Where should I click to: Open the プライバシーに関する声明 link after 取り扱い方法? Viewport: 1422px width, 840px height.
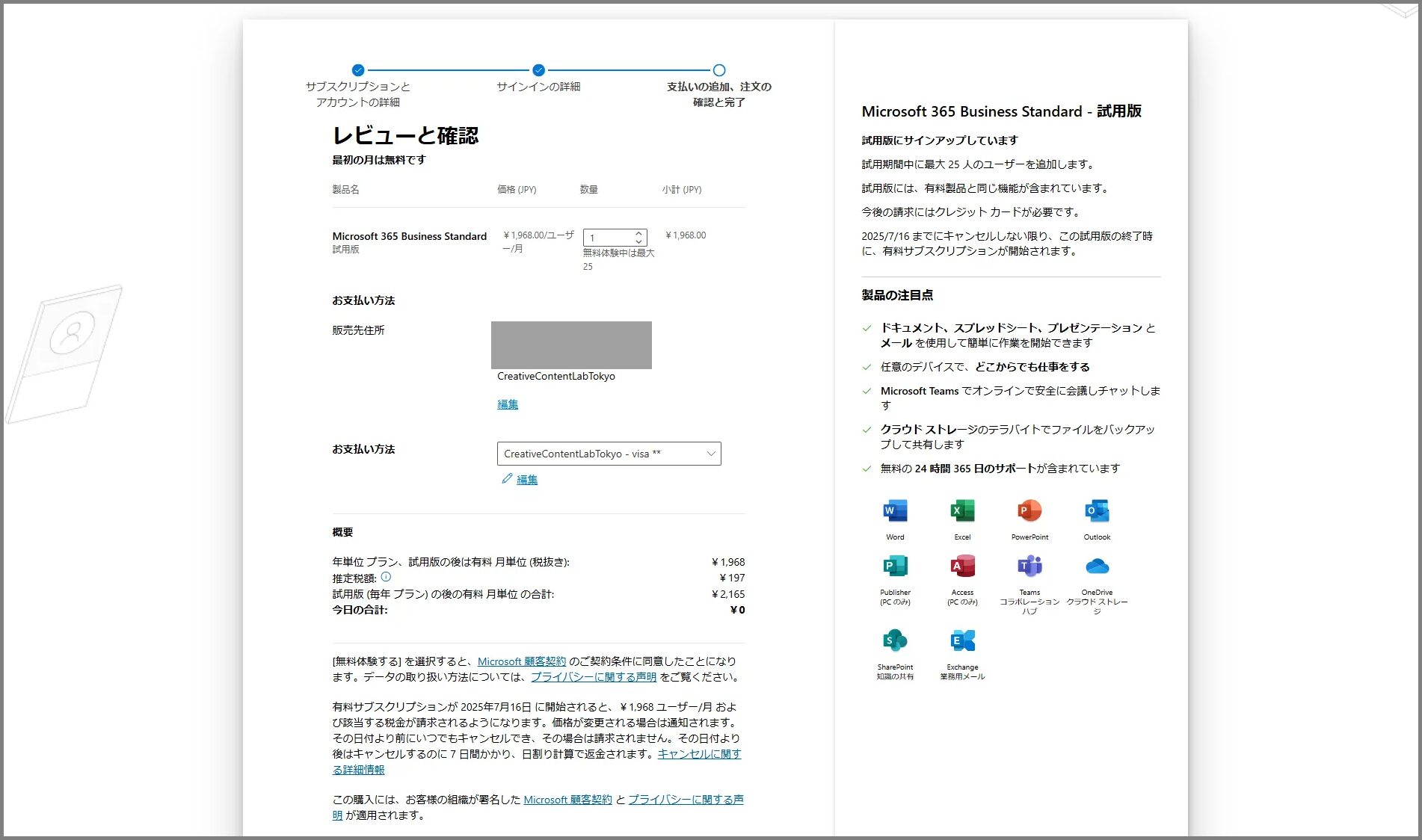(x=594, y=677)
